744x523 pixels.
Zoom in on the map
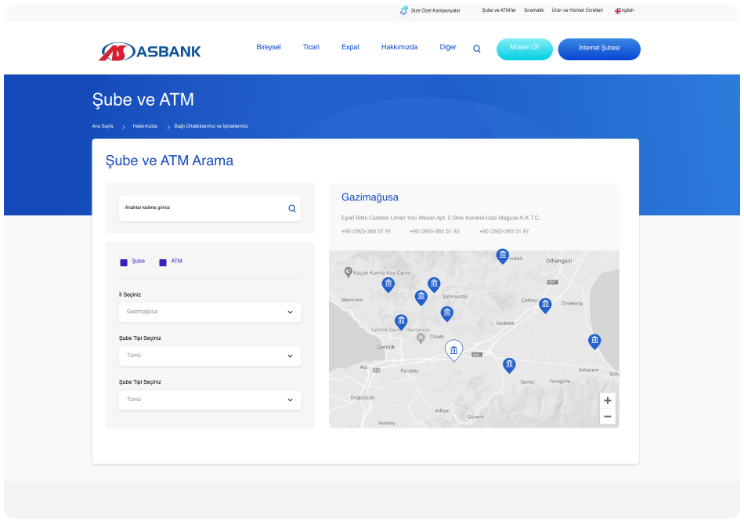607,400
